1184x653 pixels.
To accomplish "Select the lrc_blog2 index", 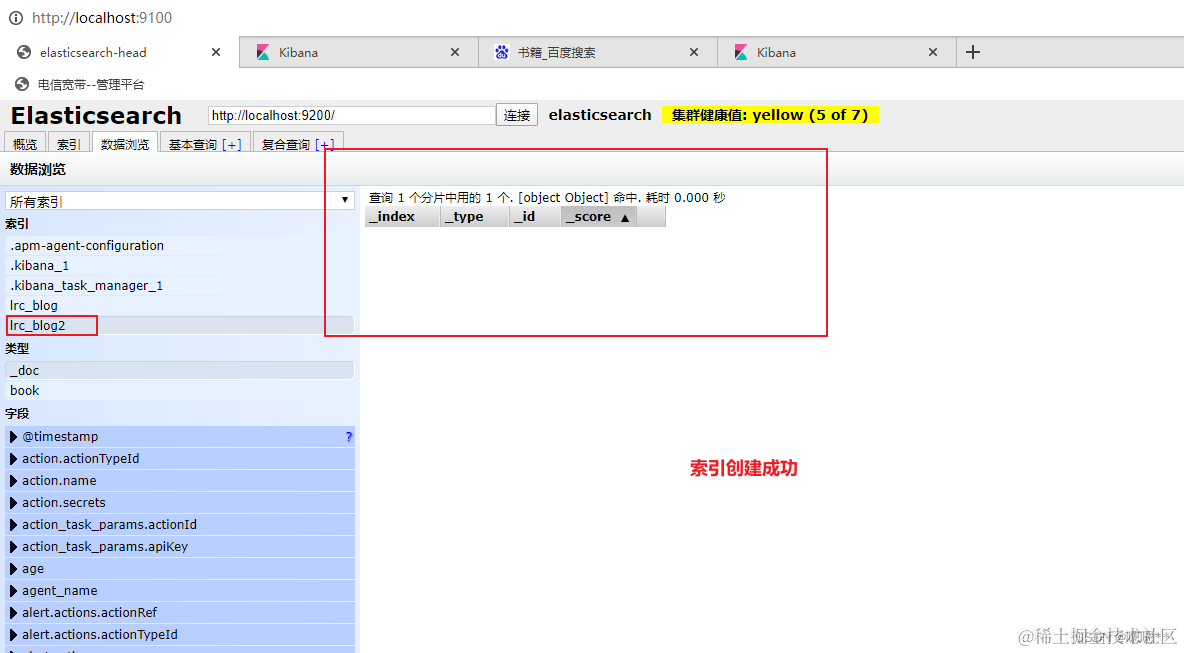I will point(180,325).
